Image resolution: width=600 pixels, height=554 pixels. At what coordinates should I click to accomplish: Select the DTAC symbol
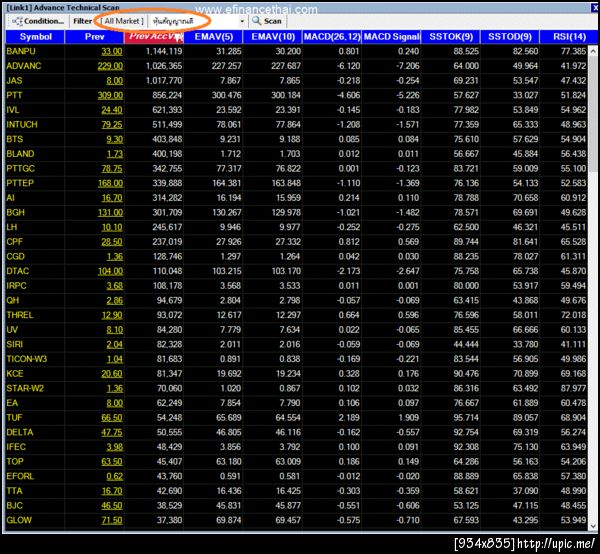point(18,271)
